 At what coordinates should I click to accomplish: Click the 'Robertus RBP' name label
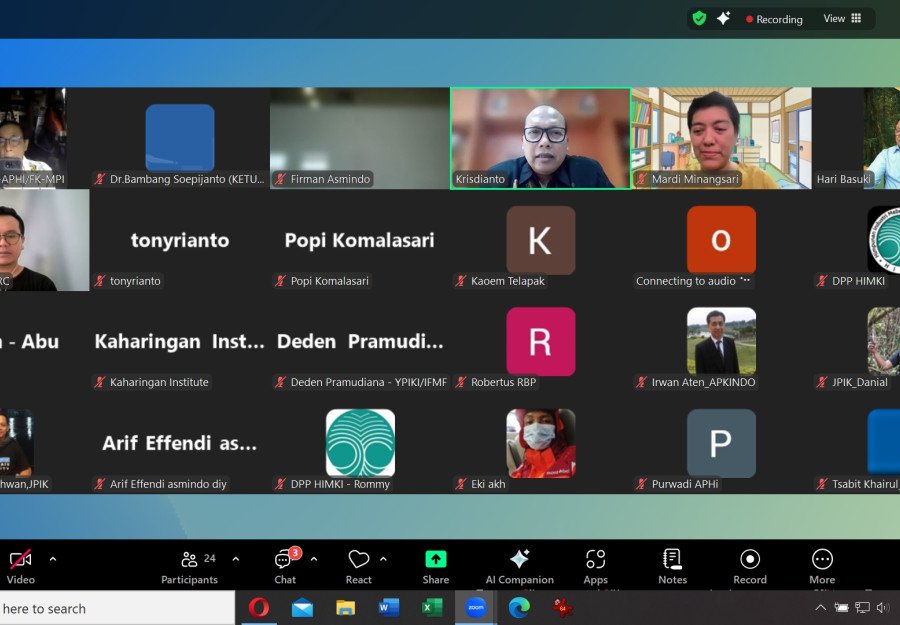click(503, 382)
